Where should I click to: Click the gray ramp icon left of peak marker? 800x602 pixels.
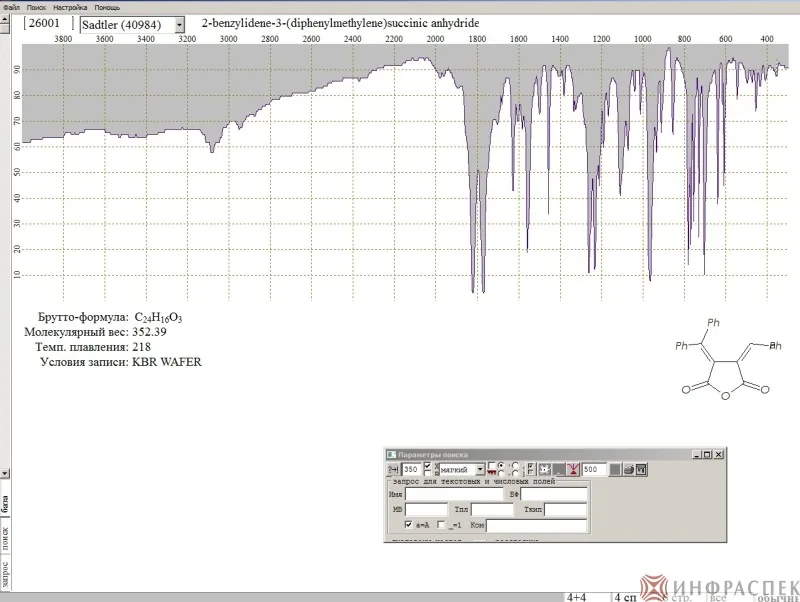(x=559, y=469)
